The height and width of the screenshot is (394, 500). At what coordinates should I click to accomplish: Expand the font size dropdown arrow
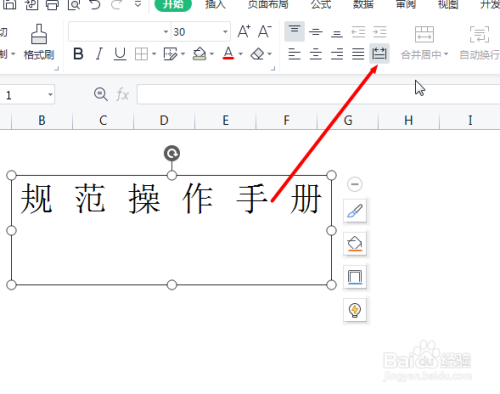(225, 32)
